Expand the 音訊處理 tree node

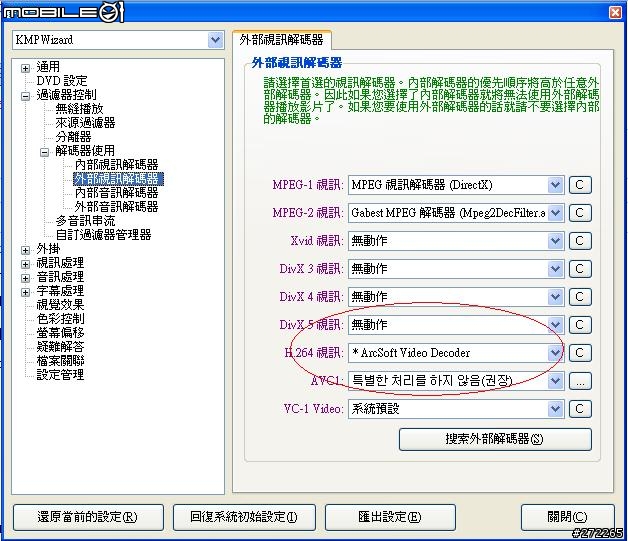[25, 278]
